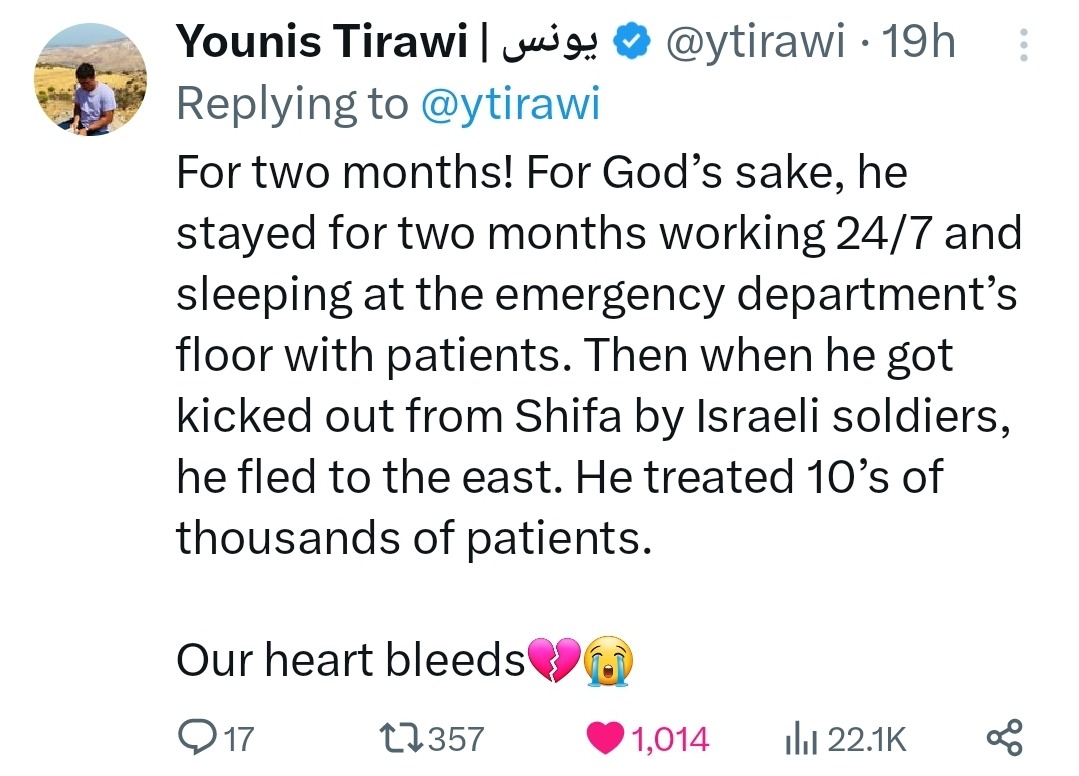
Task: Click the broken heart emoji
Action: tap(552, 661)
